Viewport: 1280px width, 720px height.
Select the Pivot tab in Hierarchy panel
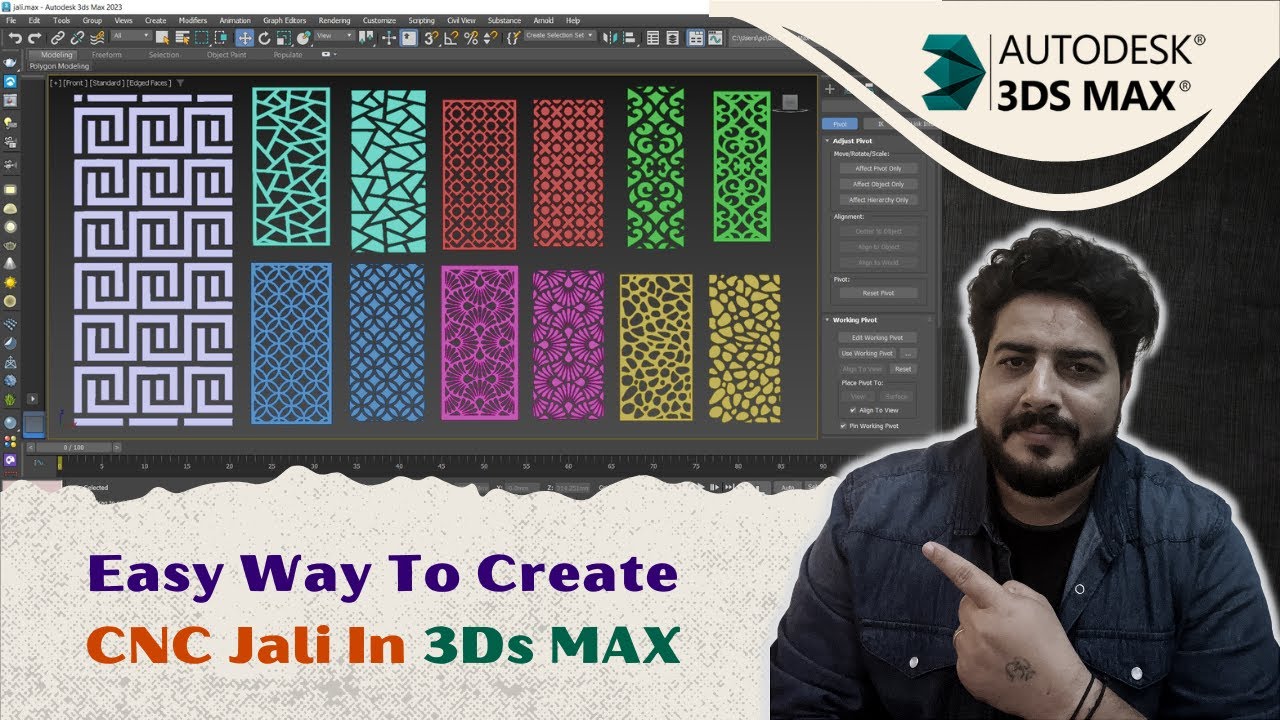pyautogui.click(x=839, y=124)
